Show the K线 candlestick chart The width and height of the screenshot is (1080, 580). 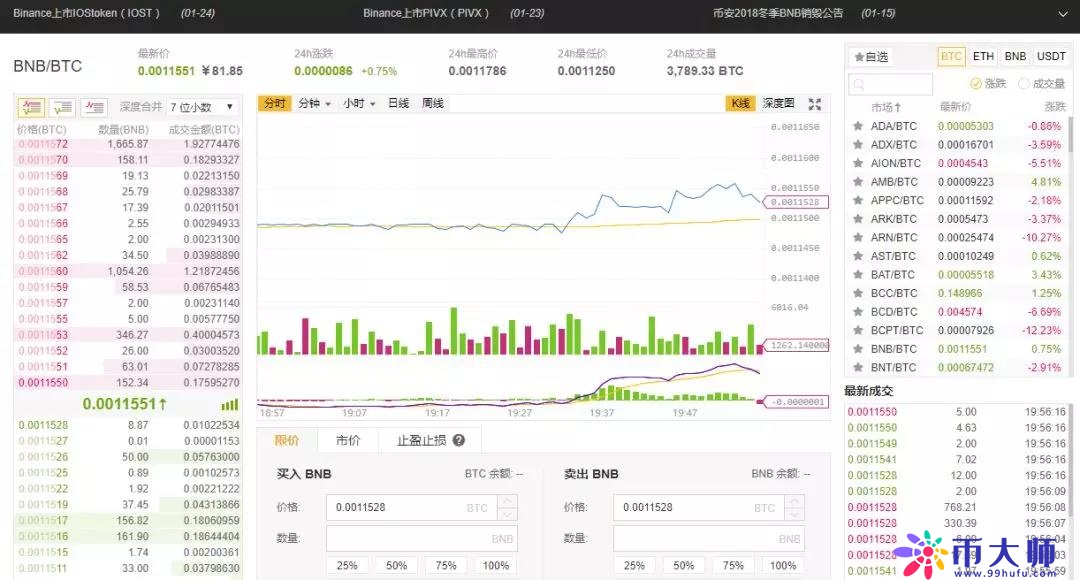tap(740, 103)
